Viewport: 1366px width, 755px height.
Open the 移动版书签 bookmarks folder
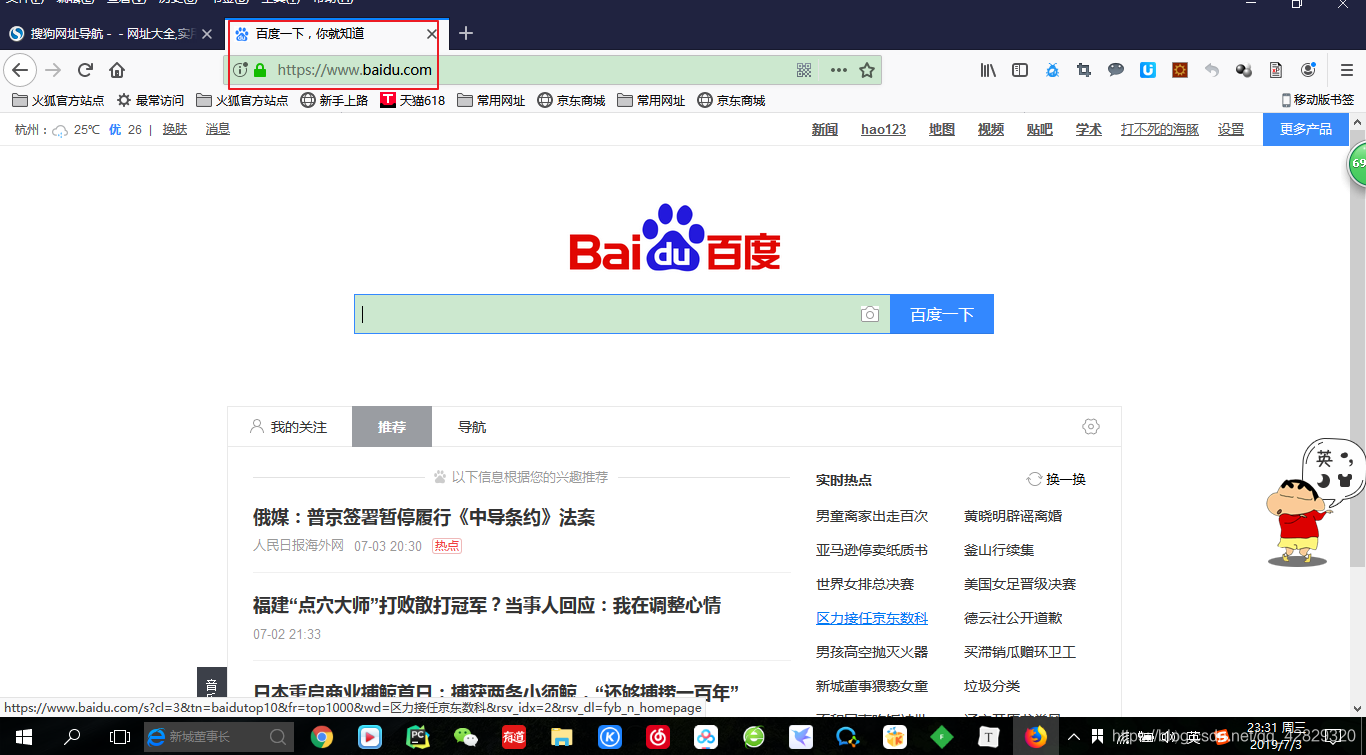click(1318, 100)
